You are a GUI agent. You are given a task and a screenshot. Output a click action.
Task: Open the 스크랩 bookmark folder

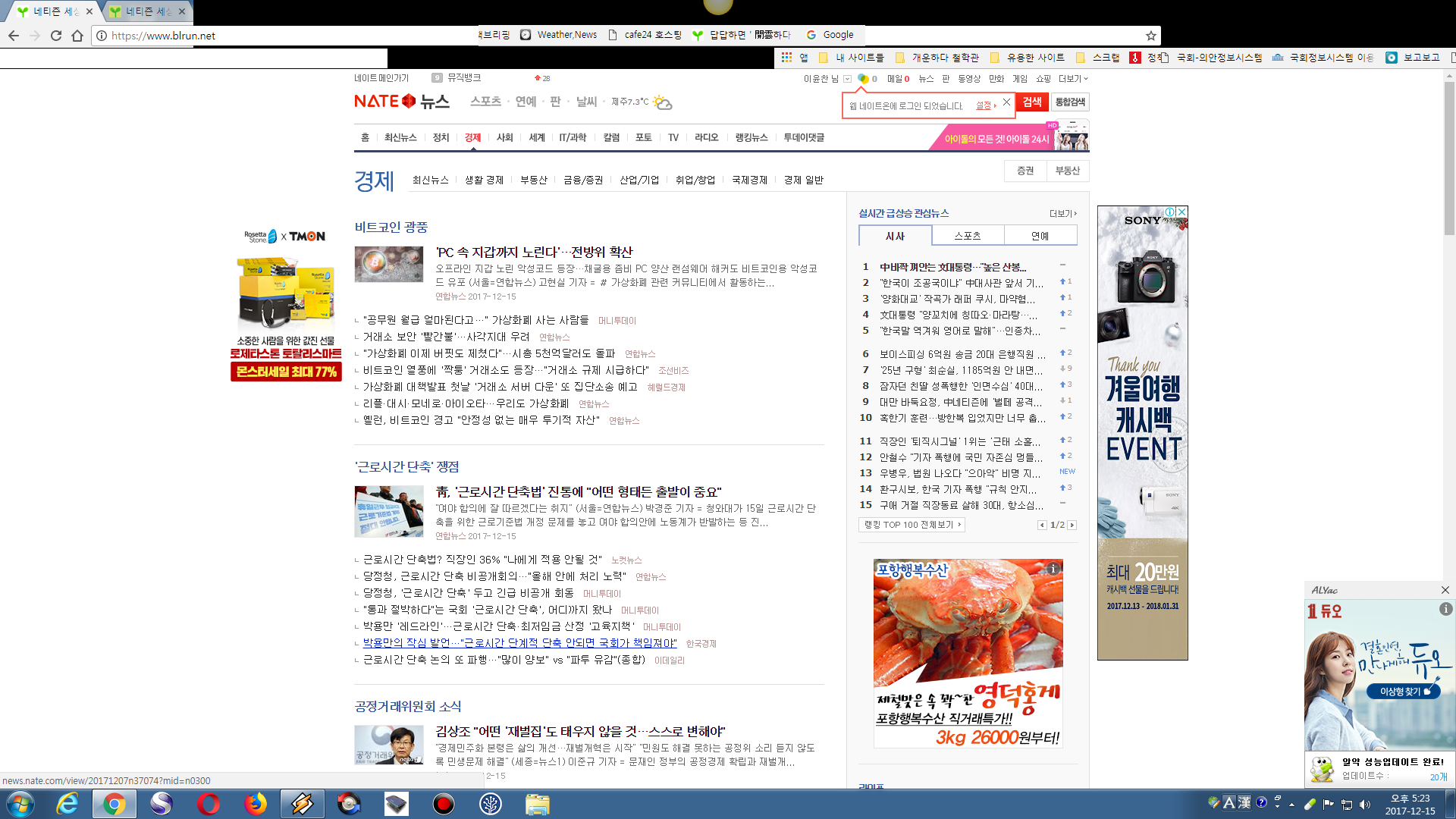pos(1097,57)
